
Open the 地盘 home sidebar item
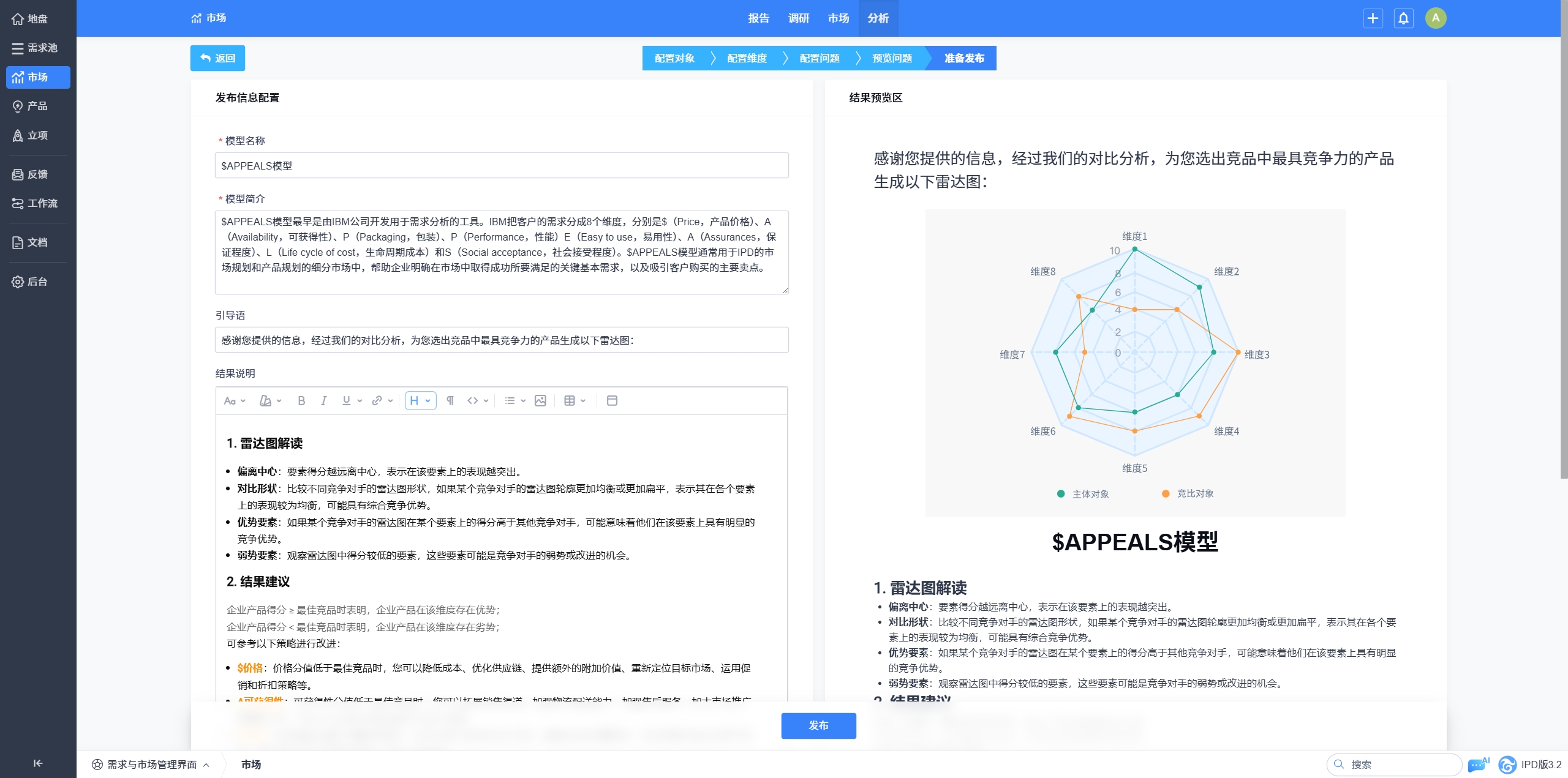coord(37,18)
